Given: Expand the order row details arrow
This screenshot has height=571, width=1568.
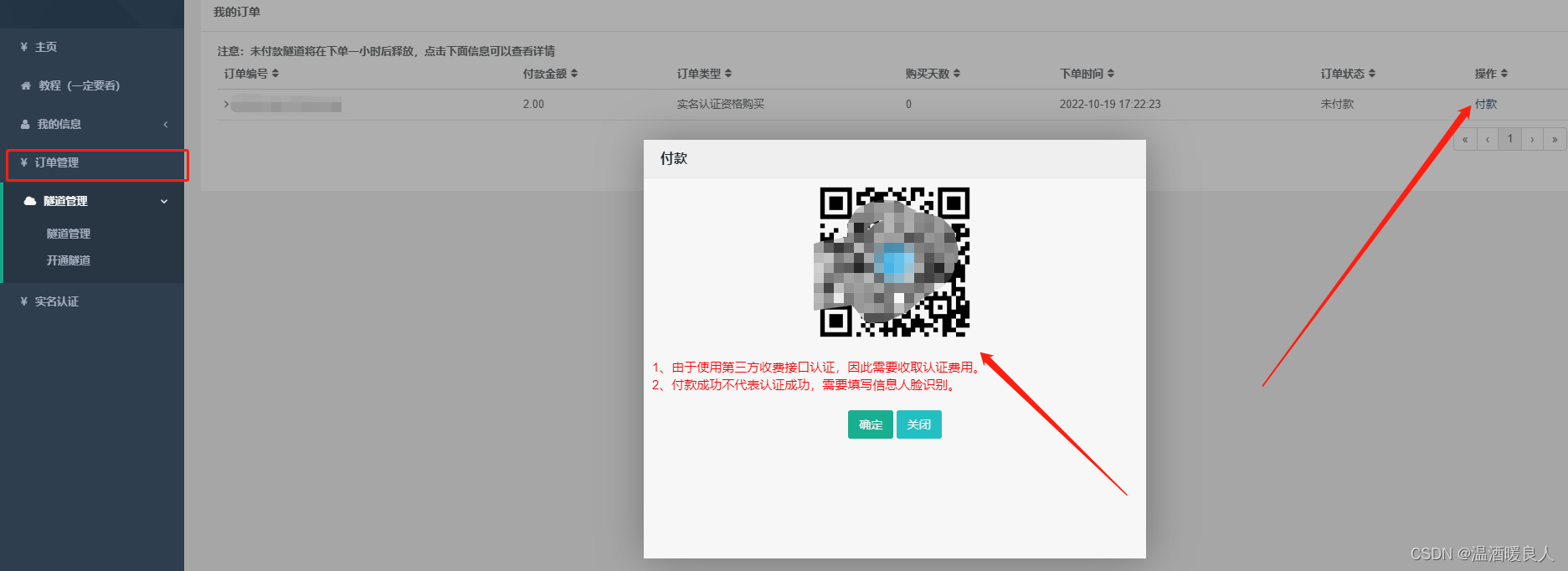Looking at the screenshot, I should click(226, 104).
